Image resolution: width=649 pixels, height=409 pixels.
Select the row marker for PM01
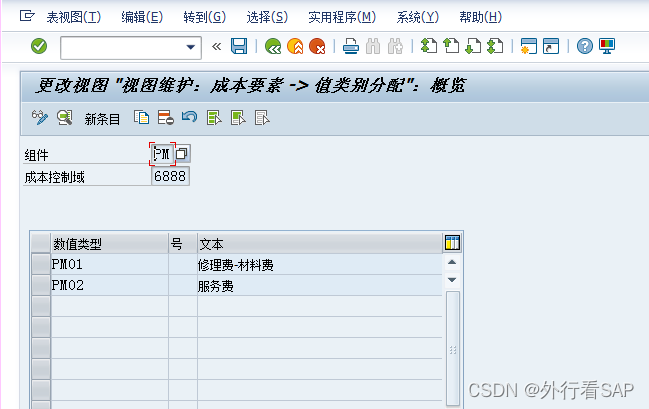41,264
